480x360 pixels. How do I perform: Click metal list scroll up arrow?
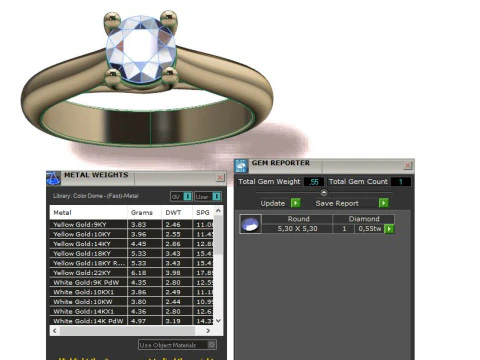pos(218,211)
